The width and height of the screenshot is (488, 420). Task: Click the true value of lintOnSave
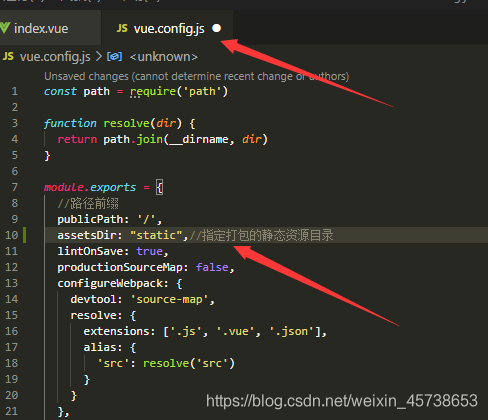tap(149, 251)
